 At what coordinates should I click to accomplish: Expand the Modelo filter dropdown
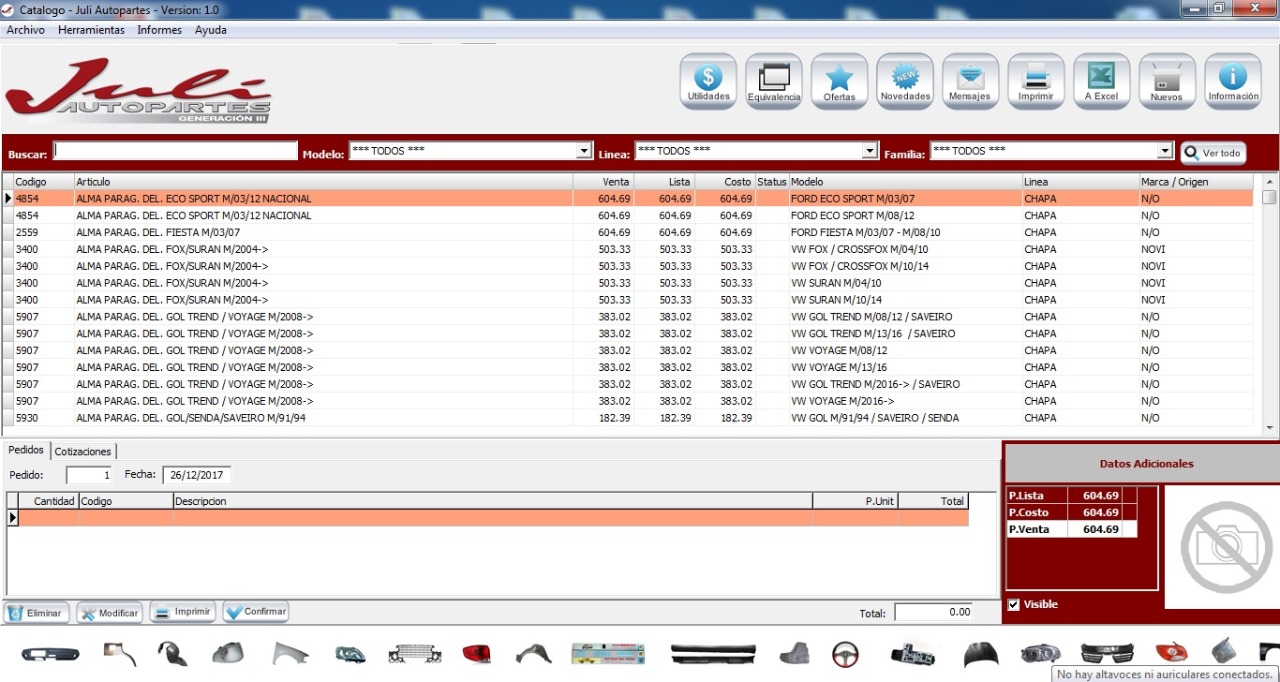pos(585,151)
